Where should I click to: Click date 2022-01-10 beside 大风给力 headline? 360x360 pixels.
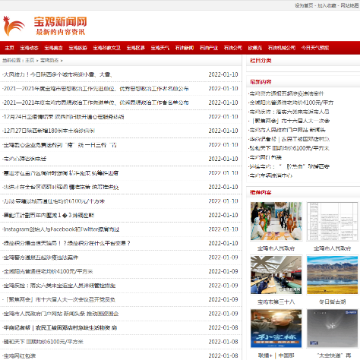(223, 75)
